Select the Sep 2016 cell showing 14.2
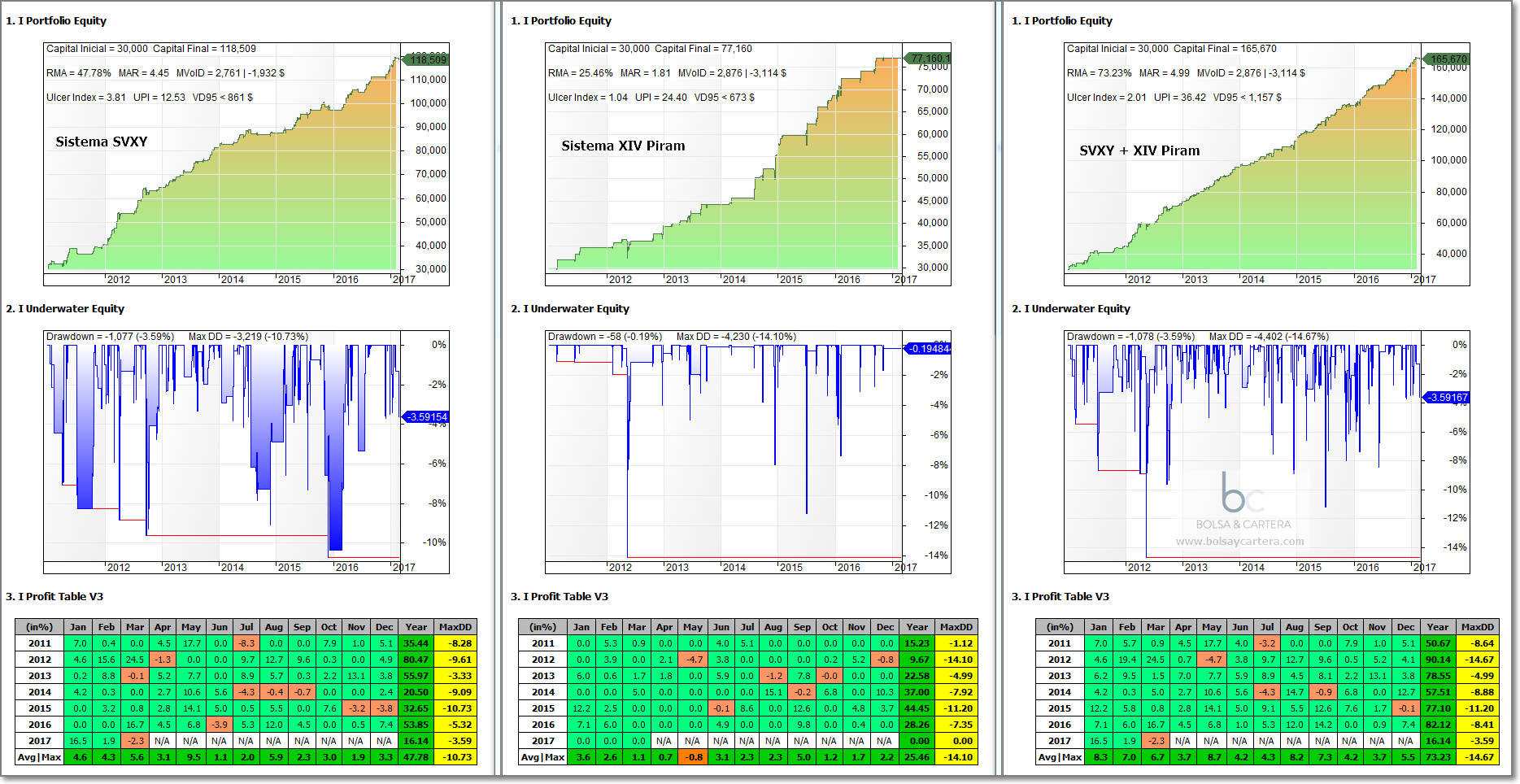 coord(1322,725)
